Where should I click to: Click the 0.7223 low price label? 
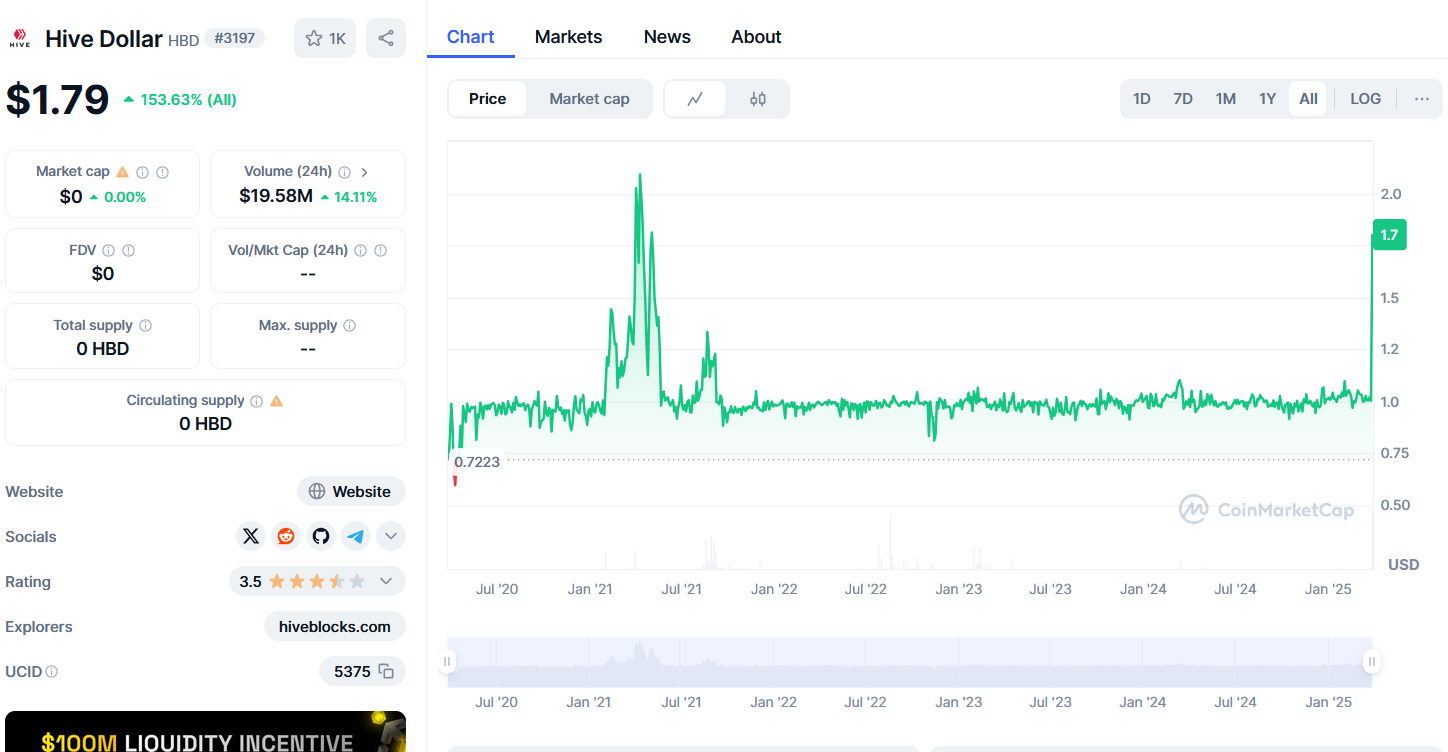477,462
